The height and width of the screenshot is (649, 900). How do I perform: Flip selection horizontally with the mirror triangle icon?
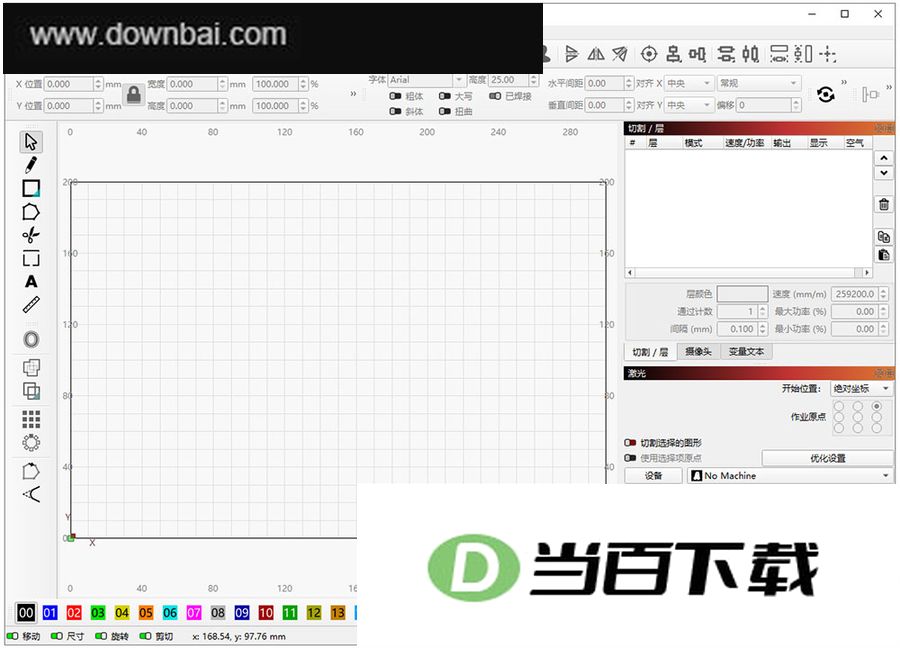click(596, 55)
